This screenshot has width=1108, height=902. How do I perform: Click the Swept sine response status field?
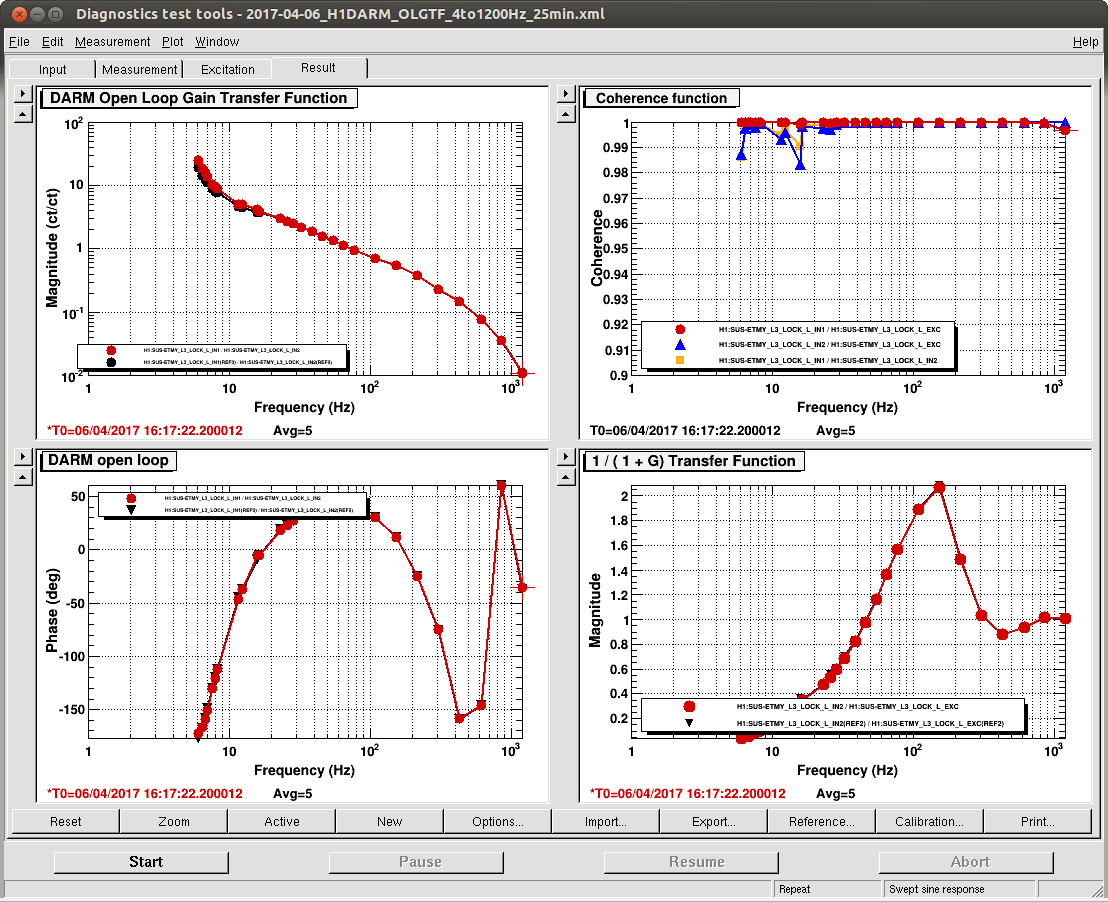pos(960,889)
